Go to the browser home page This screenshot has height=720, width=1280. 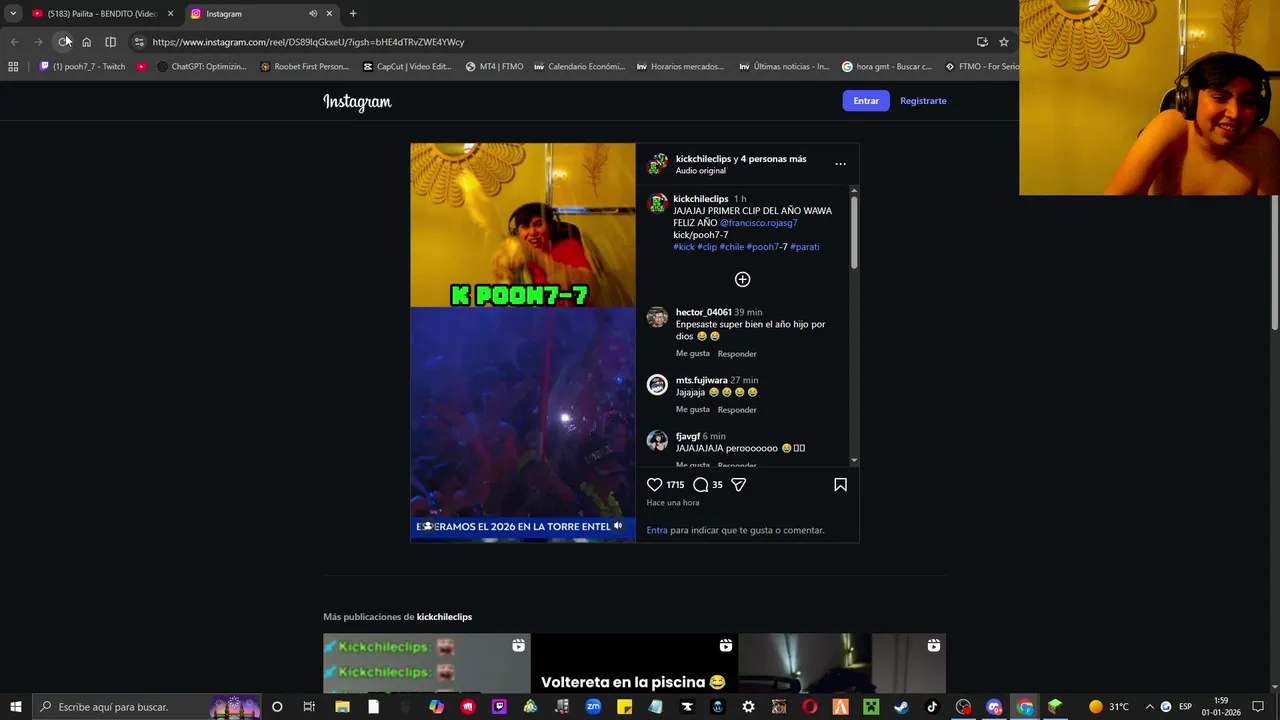coord(87,42)
